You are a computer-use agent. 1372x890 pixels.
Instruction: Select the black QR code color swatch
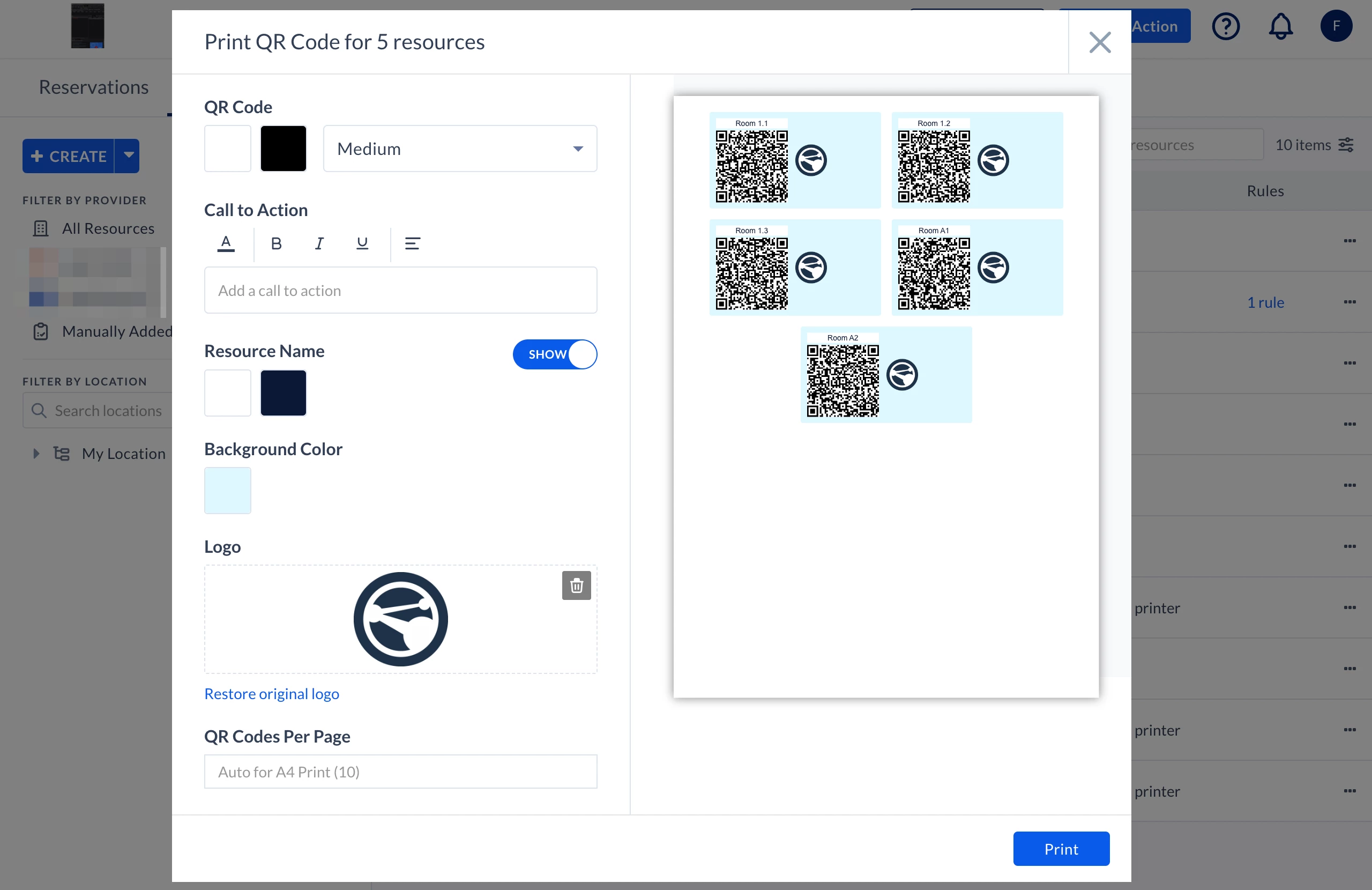[283, 149]
